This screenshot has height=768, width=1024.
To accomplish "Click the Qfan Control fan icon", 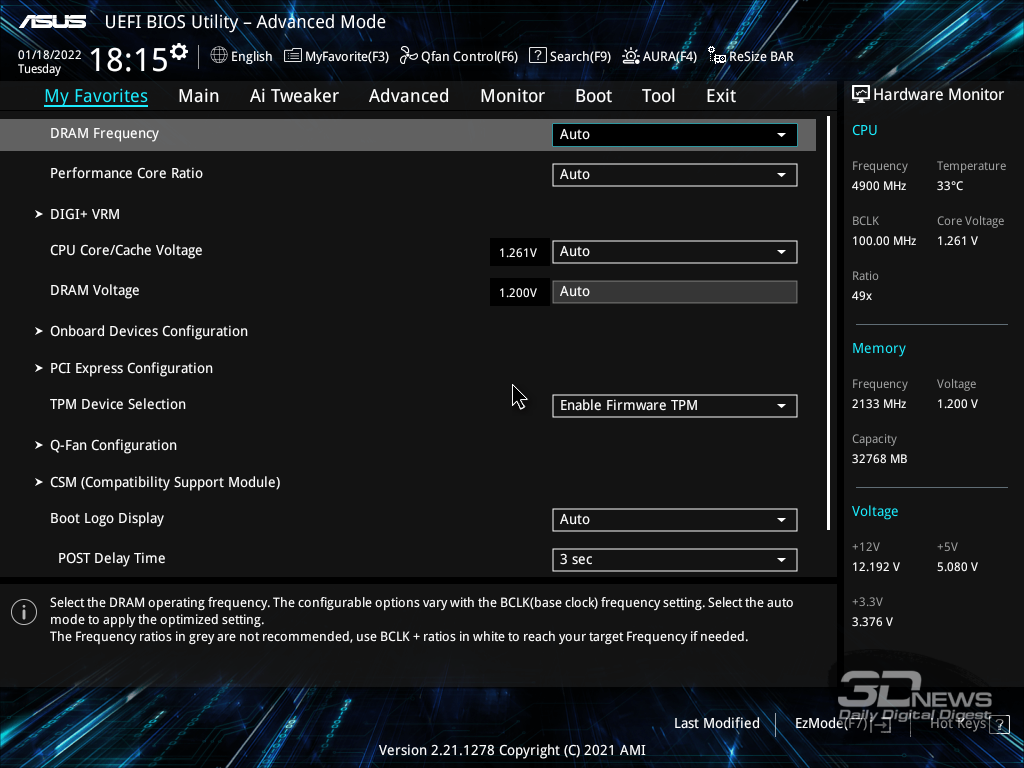I will (409, 56).
